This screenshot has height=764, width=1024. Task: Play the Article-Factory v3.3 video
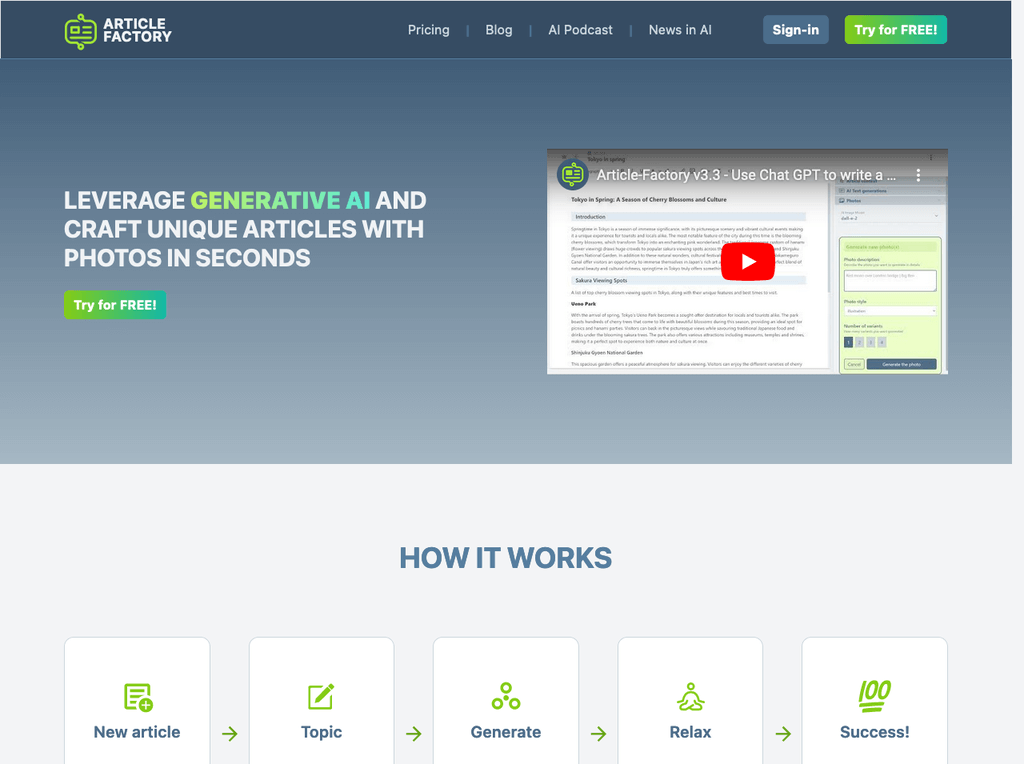pos(747,261)
